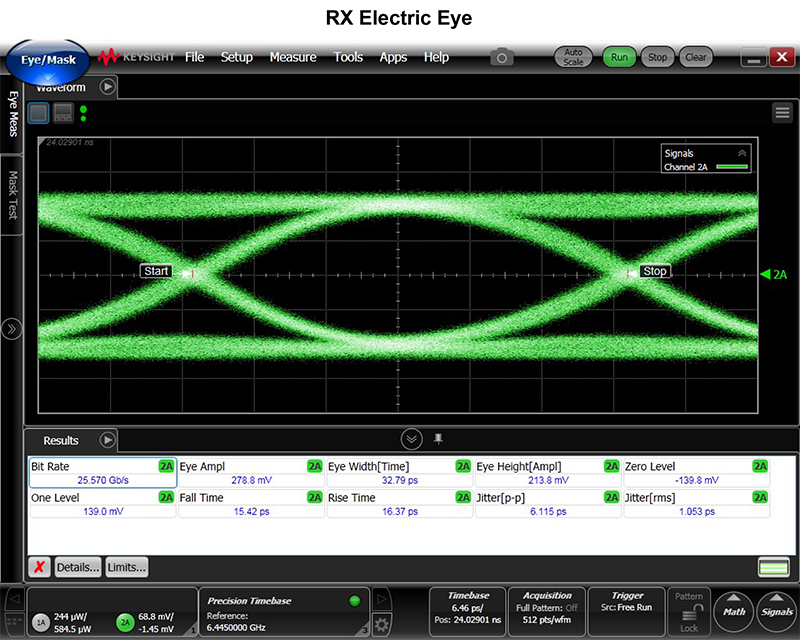The image size is (800, 640).
Task: Pin the Results panel with pushpin icon
Action: [x=437, y=439]
